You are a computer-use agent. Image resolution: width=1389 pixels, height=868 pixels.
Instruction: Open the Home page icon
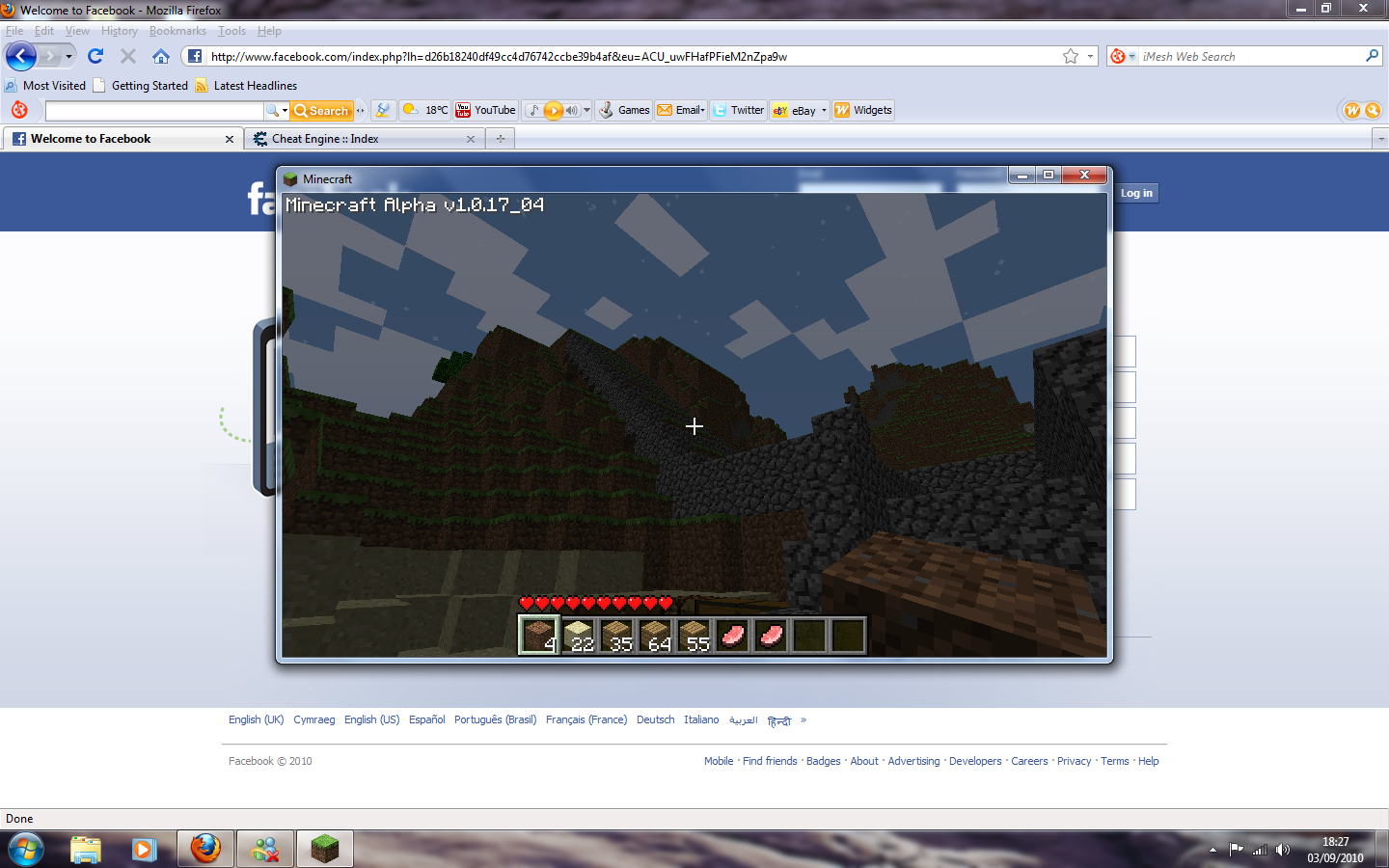pos(161,56)
